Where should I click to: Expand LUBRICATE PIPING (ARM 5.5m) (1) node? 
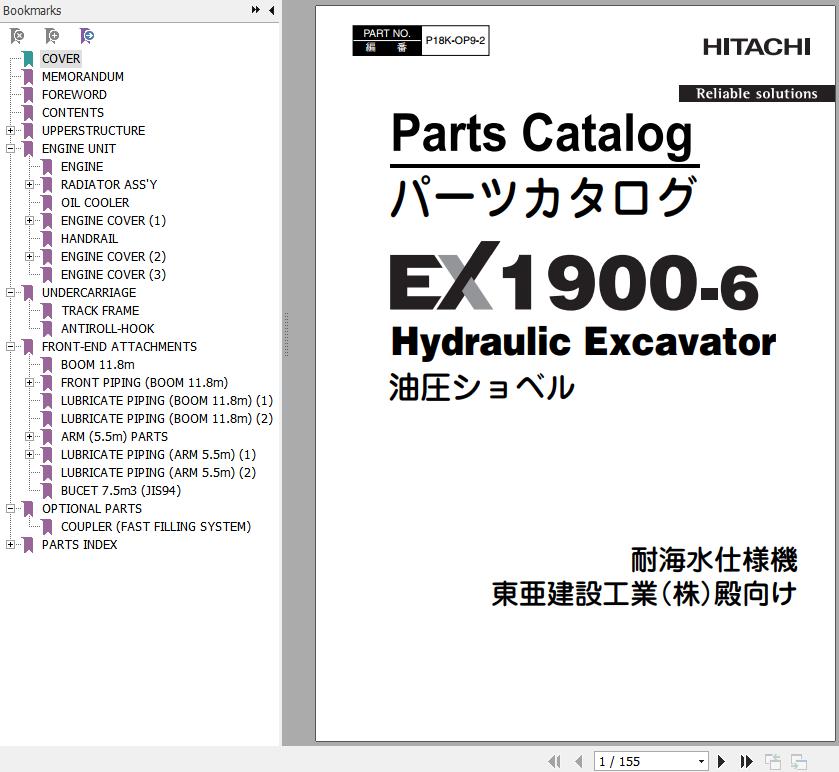click(x=29, y=455)
